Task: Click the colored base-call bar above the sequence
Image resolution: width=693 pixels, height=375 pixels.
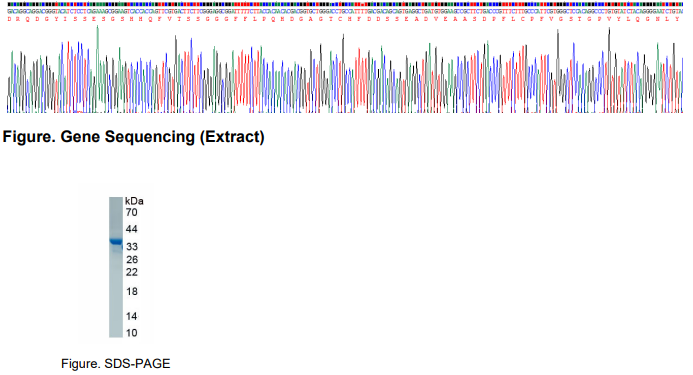Action: [x=345, y=4]
